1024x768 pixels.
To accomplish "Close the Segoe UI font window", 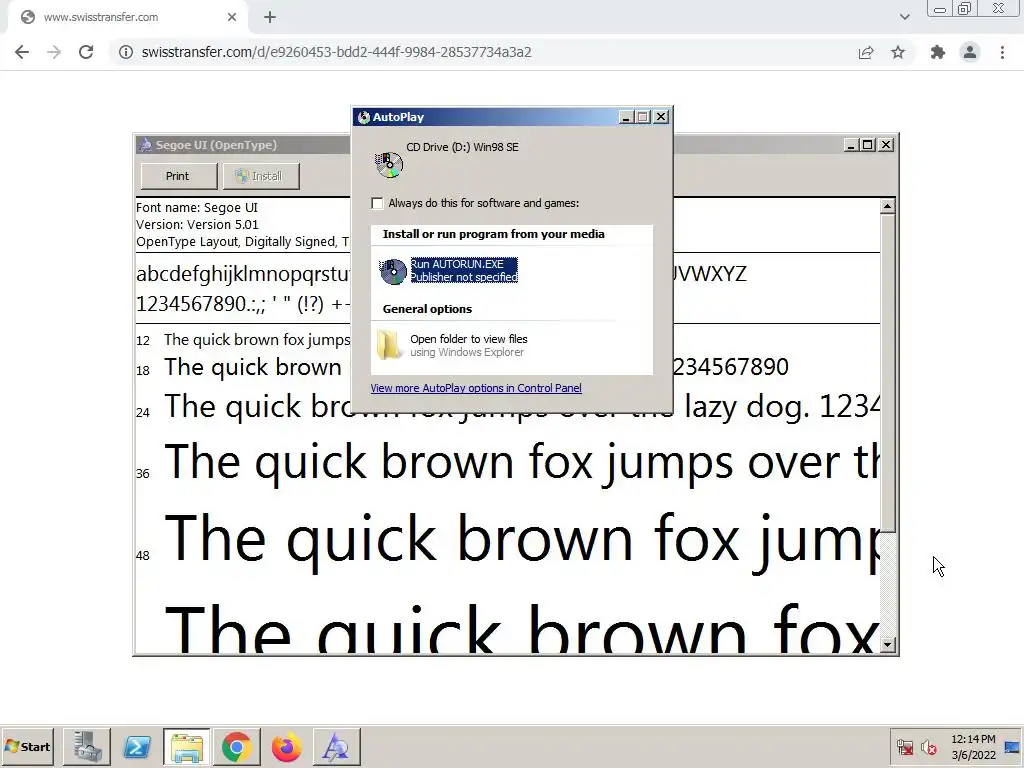I will [886, 145].
